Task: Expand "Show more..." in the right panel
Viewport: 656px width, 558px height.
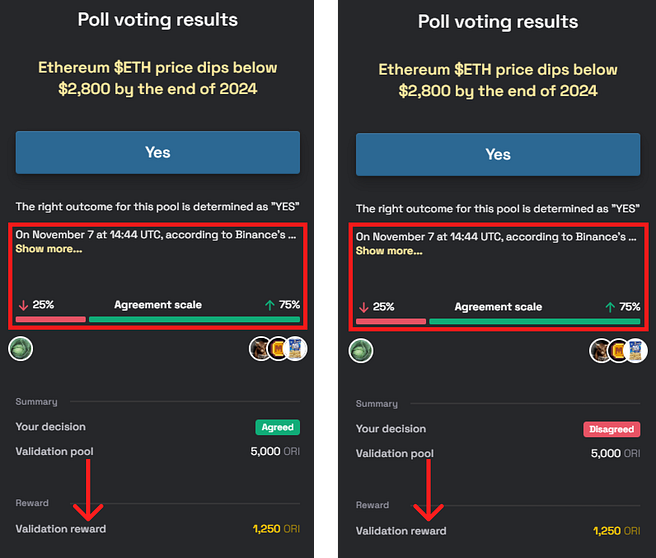Action: pyautogui.click(x=389, y=251)
